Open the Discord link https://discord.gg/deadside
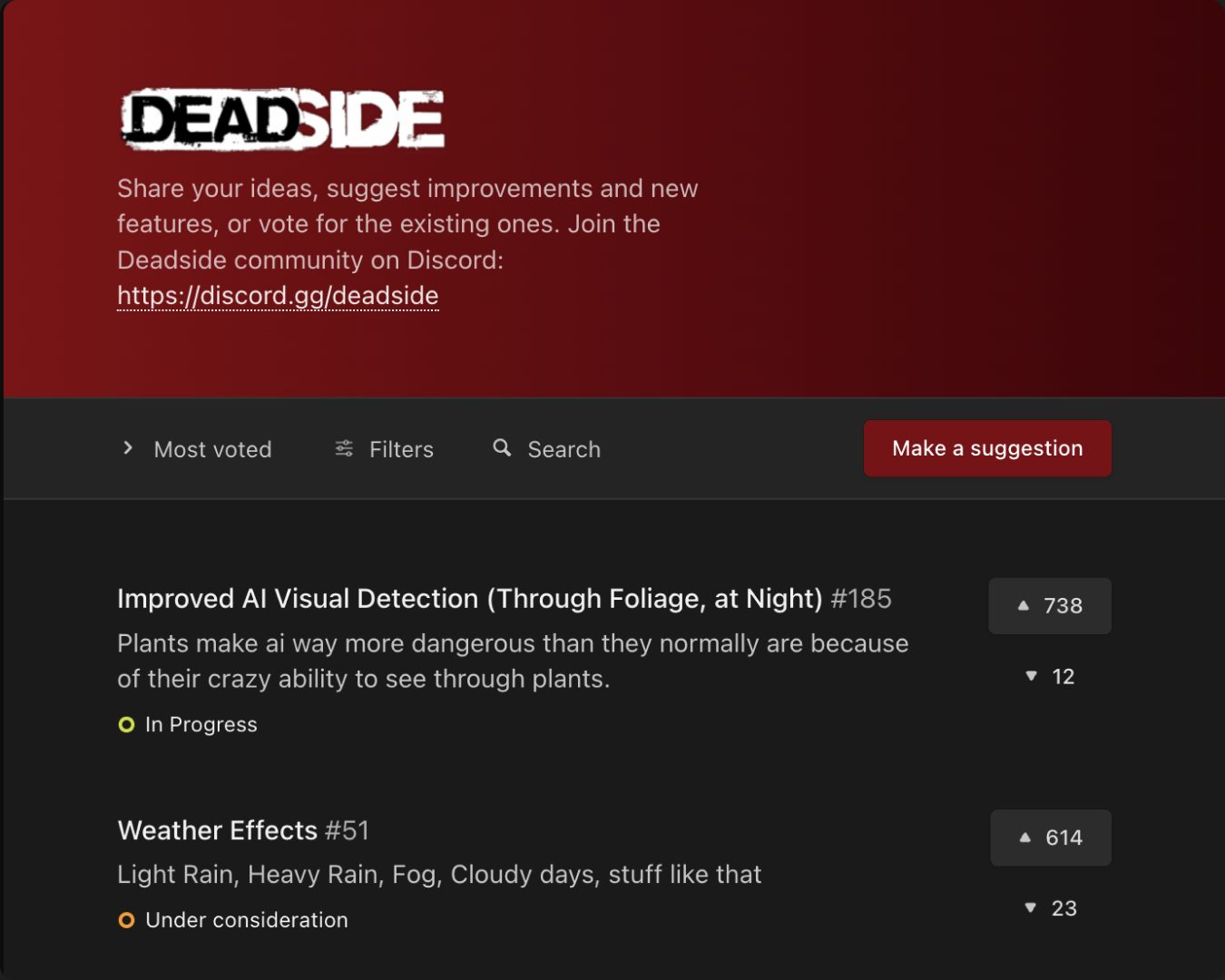The height and width of the screenshot is (980, 1225). click(x=278, y=296)
